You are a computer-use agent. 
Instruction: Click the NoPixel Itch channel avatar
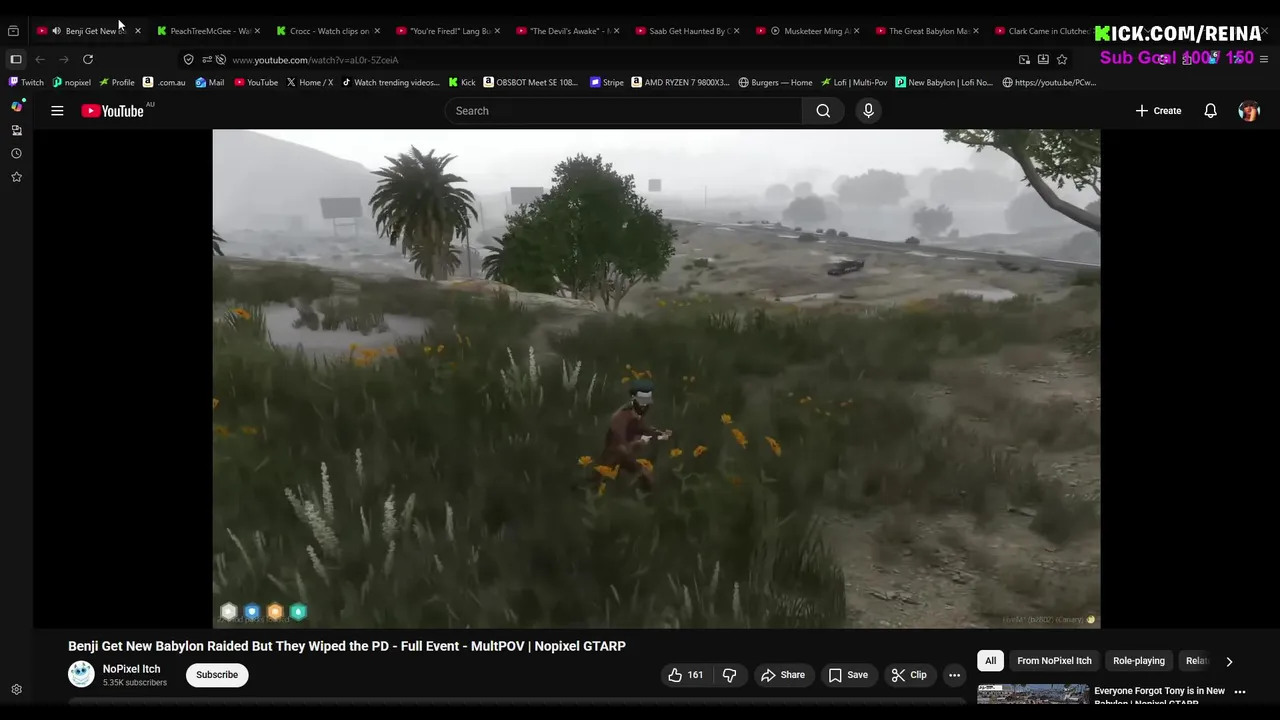[81, 674]
